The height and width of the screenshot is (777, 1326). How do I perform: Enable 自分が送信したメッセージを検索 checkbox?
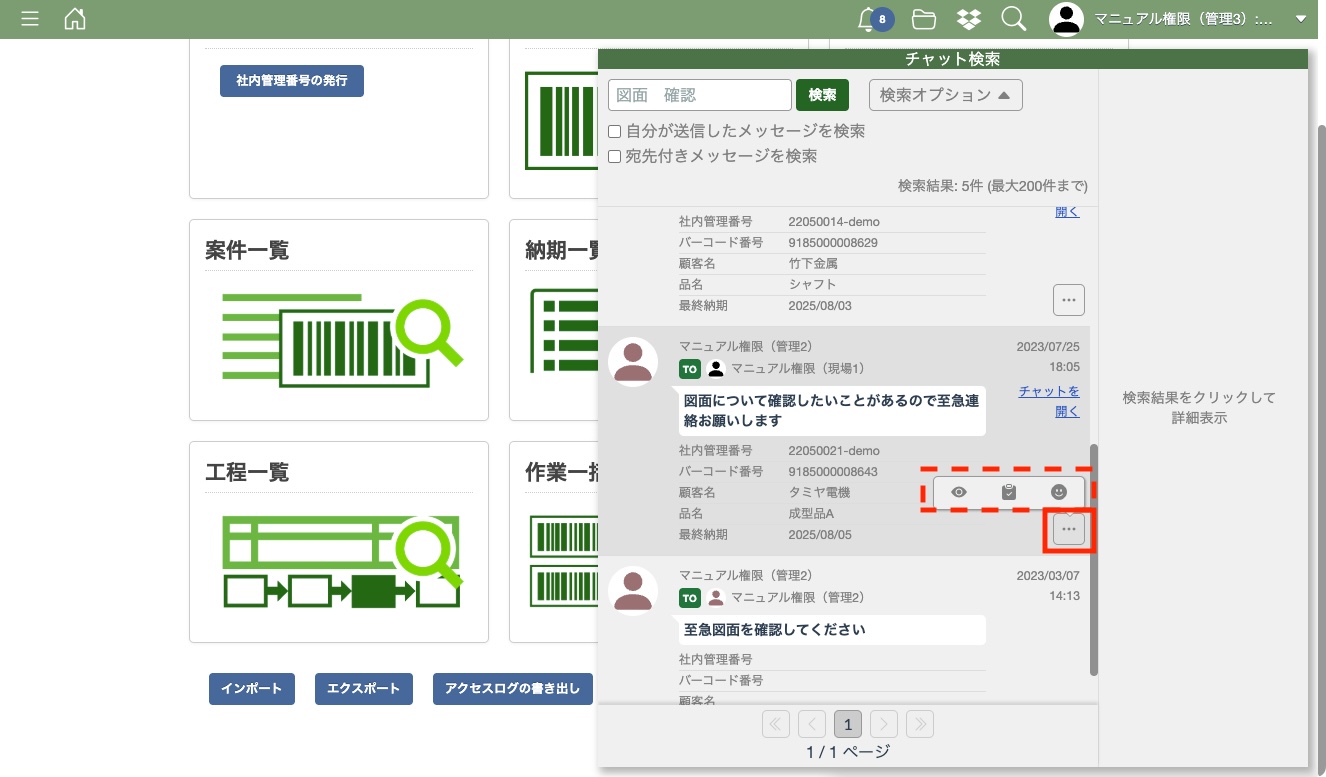[615, 132]
